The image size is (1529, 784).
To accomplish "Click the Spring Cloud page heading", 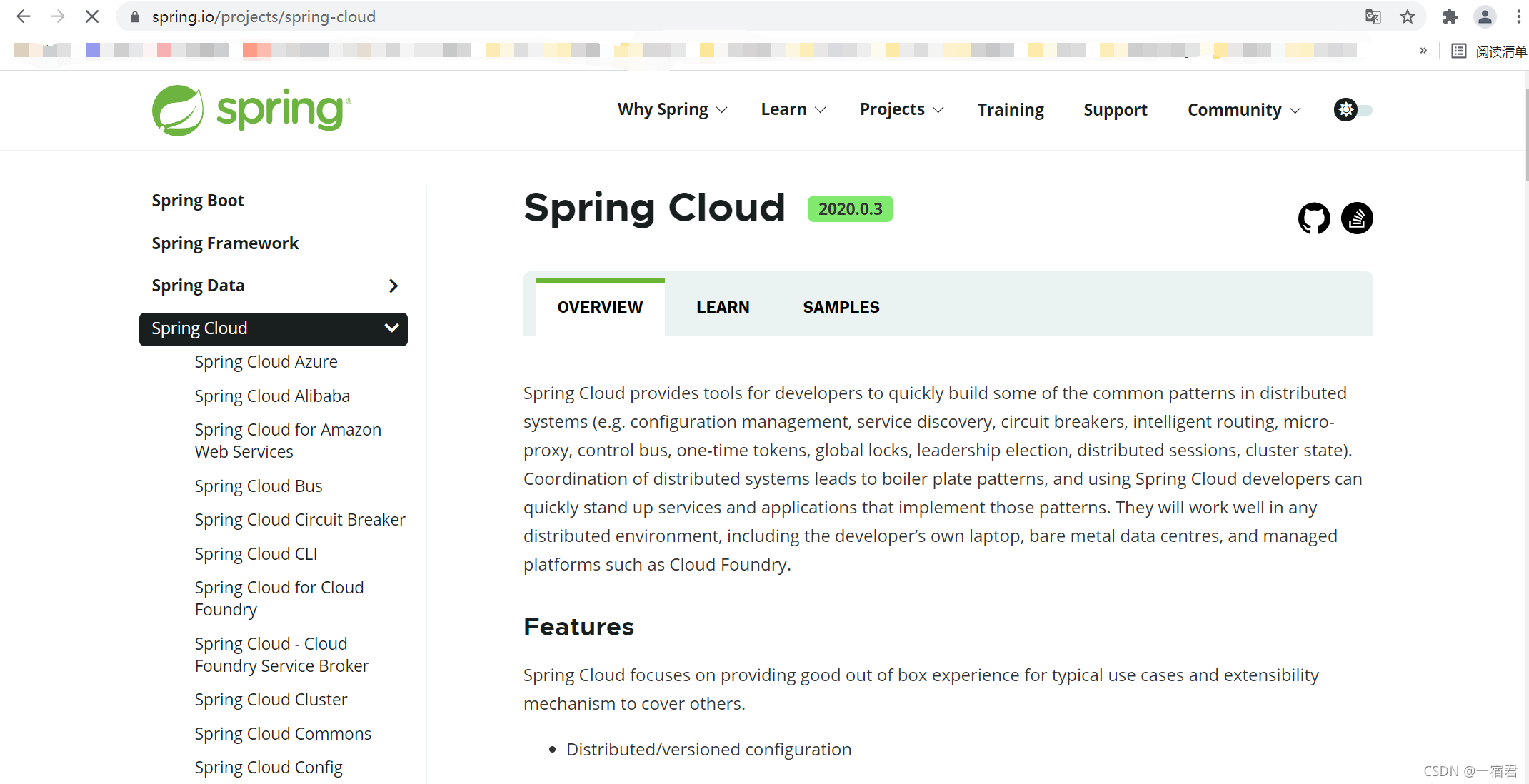I will [x=654, y=208].
